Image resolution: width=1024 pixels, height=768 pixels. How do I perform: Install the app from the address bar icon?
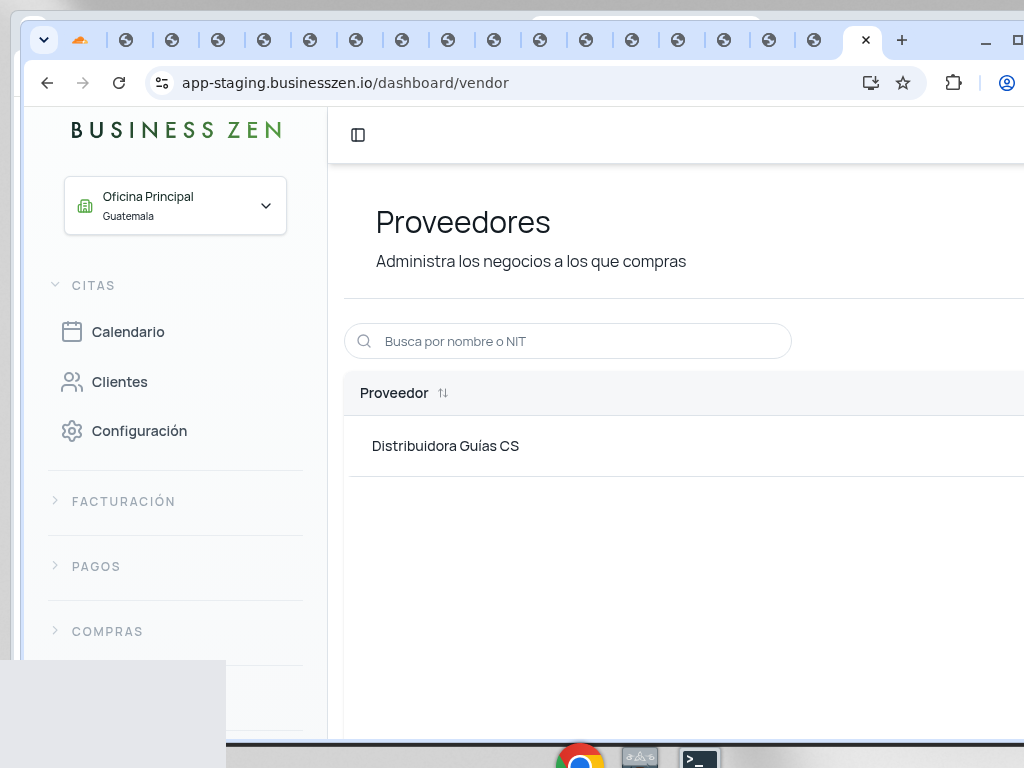871,83
